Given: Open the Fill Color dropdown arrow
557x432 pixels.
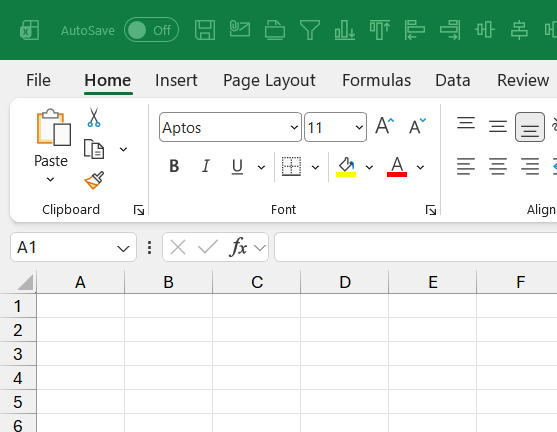Looking at the screenshot, I should 369,167.
